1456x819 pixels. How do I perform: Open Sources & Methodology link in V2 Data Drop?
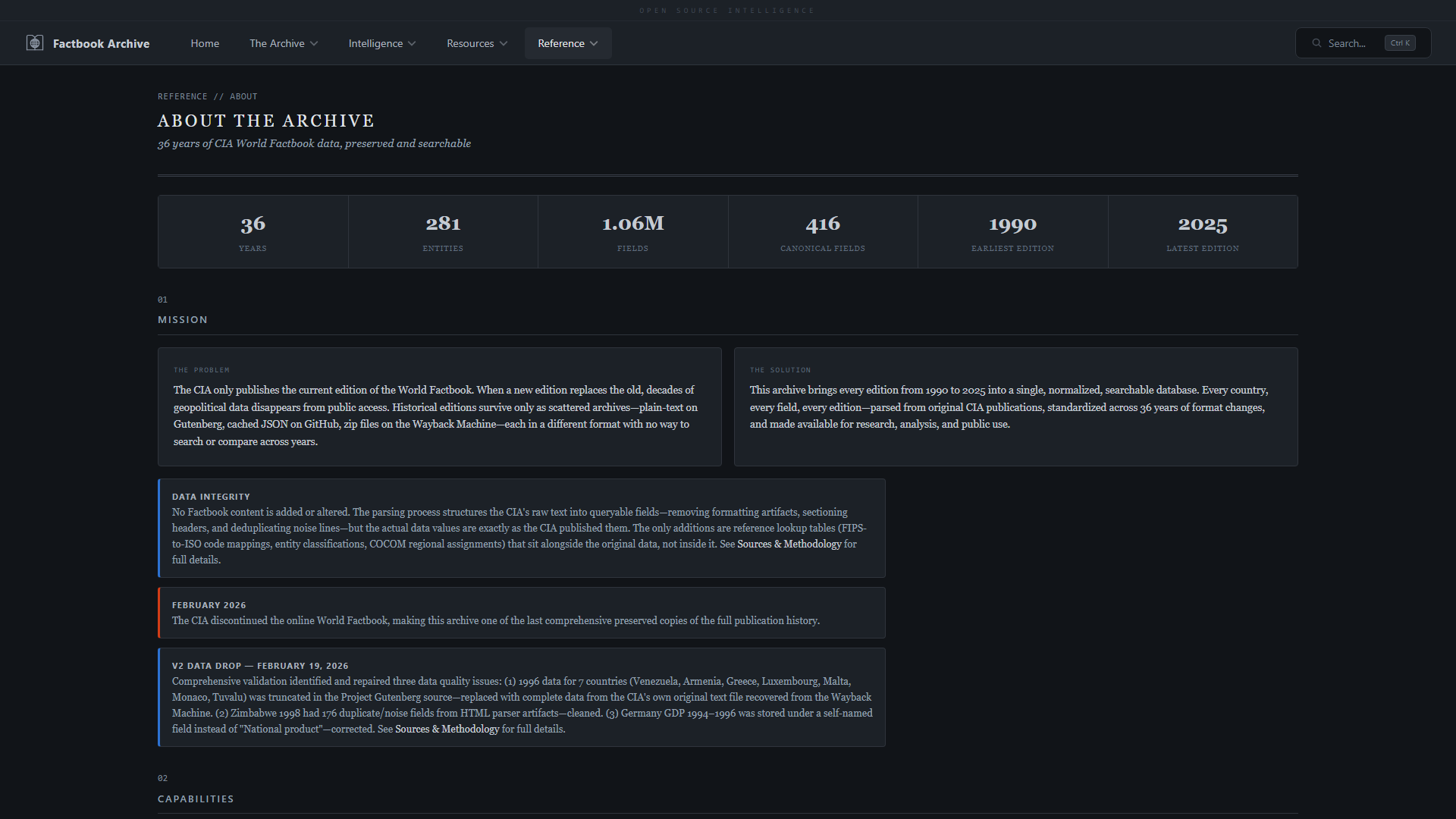click(x=447, y=729)
